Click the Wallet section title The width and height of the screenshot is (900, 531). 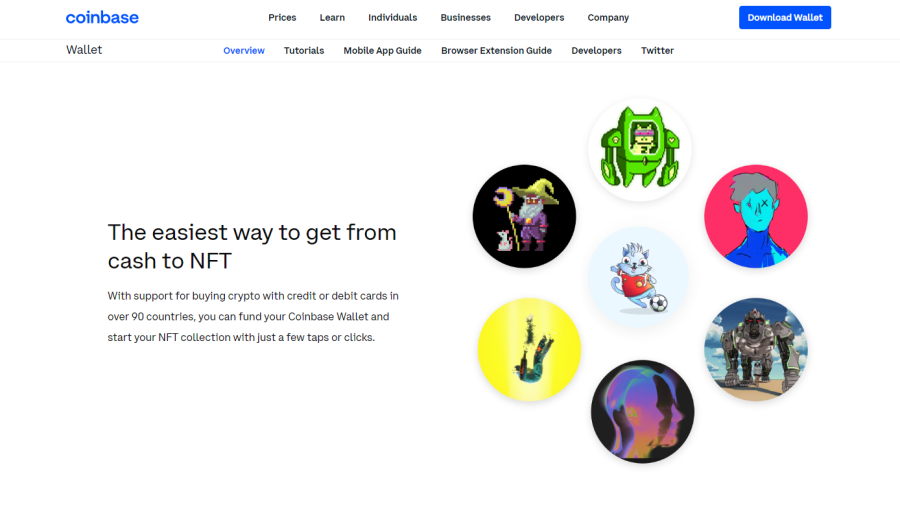point(84,50)
